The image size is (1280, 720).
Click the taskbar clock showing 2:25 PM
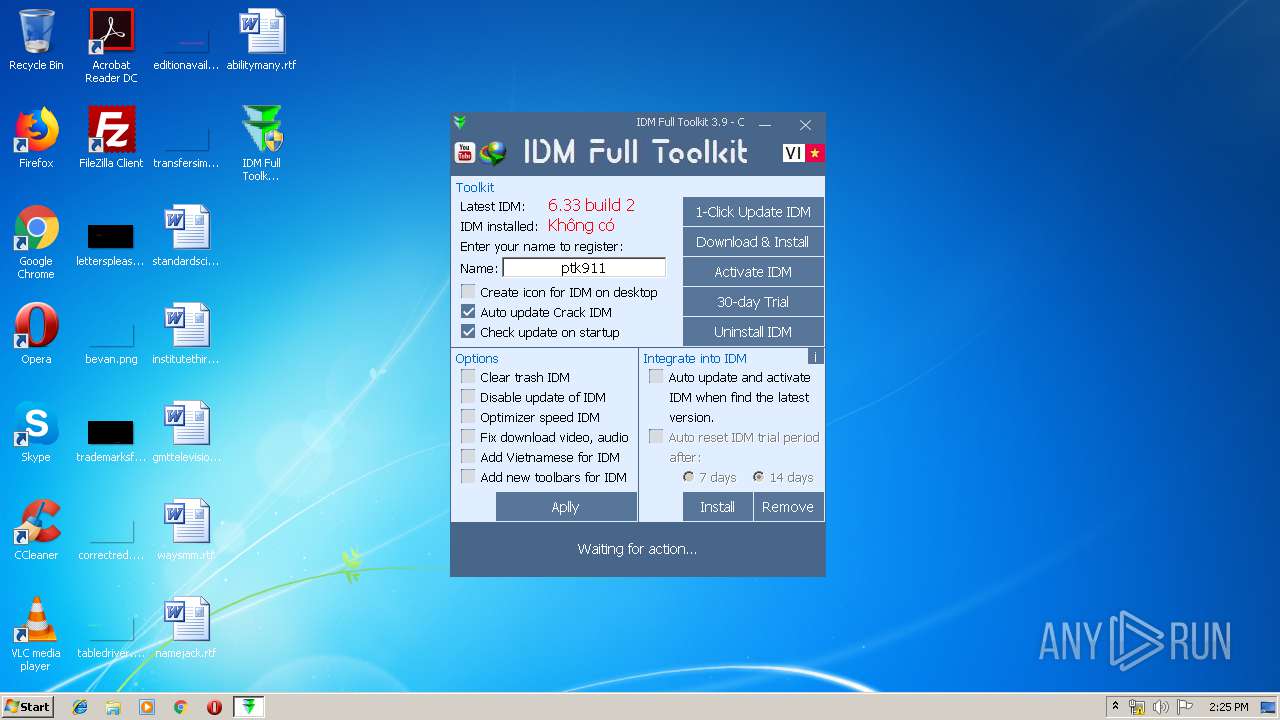1228,707
